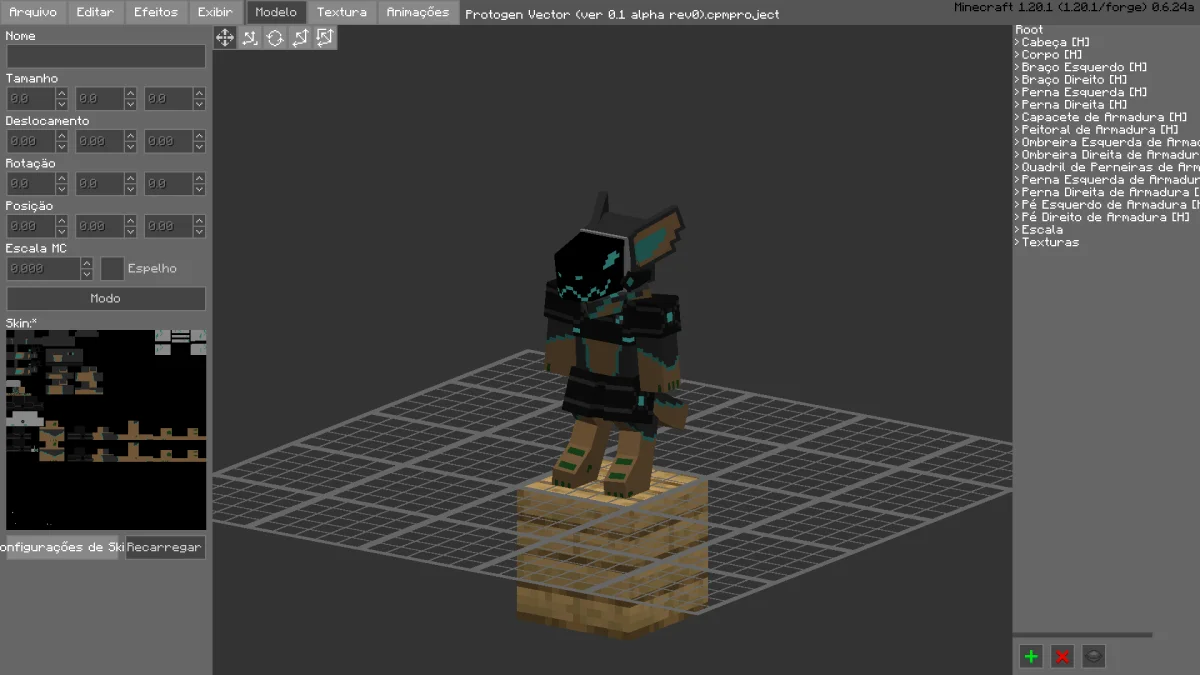Image resolution: width=1200 pixels, height=675 pixels.
Task: Click the Protogen character model in viewport
Action: pyautogui.click(x=615, y=345)
